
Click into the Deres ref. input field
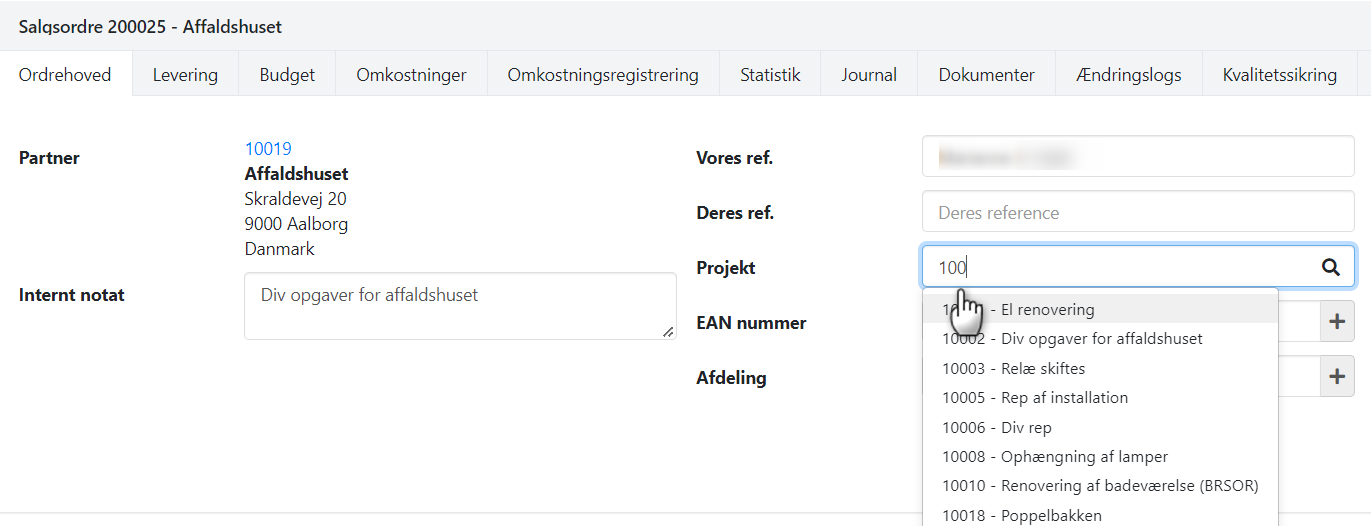[1138, 212]
